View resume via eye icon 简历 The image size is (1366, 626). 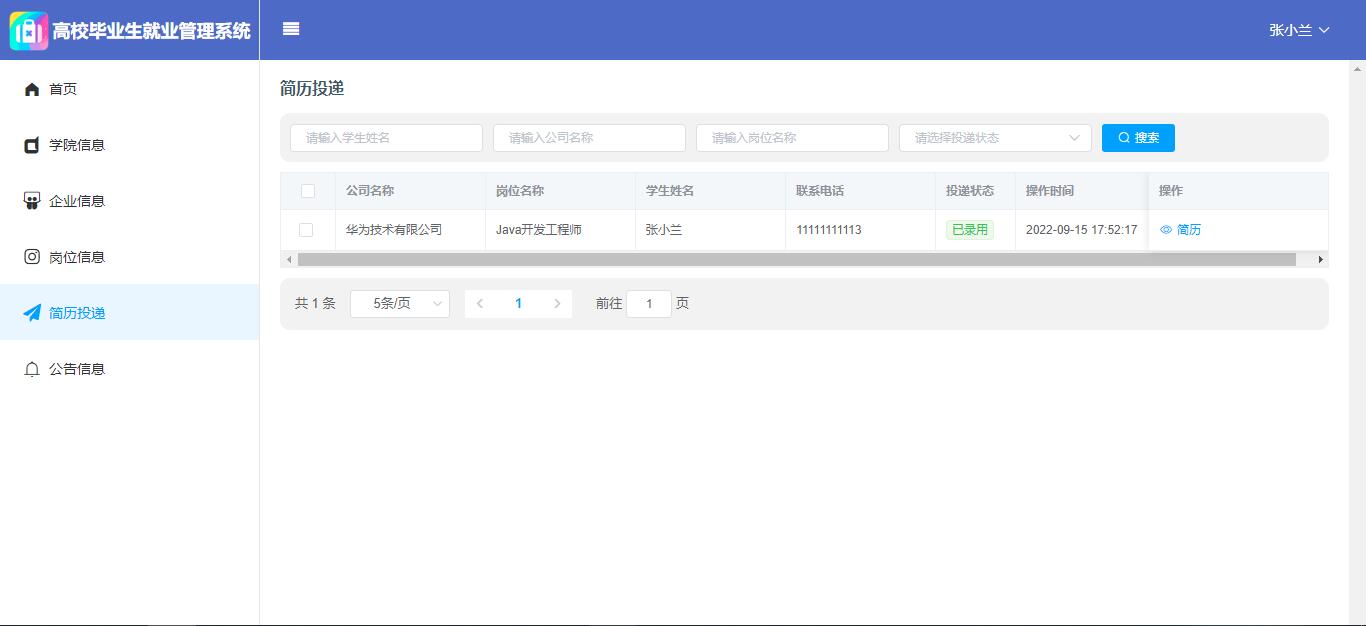point(1180,230)
